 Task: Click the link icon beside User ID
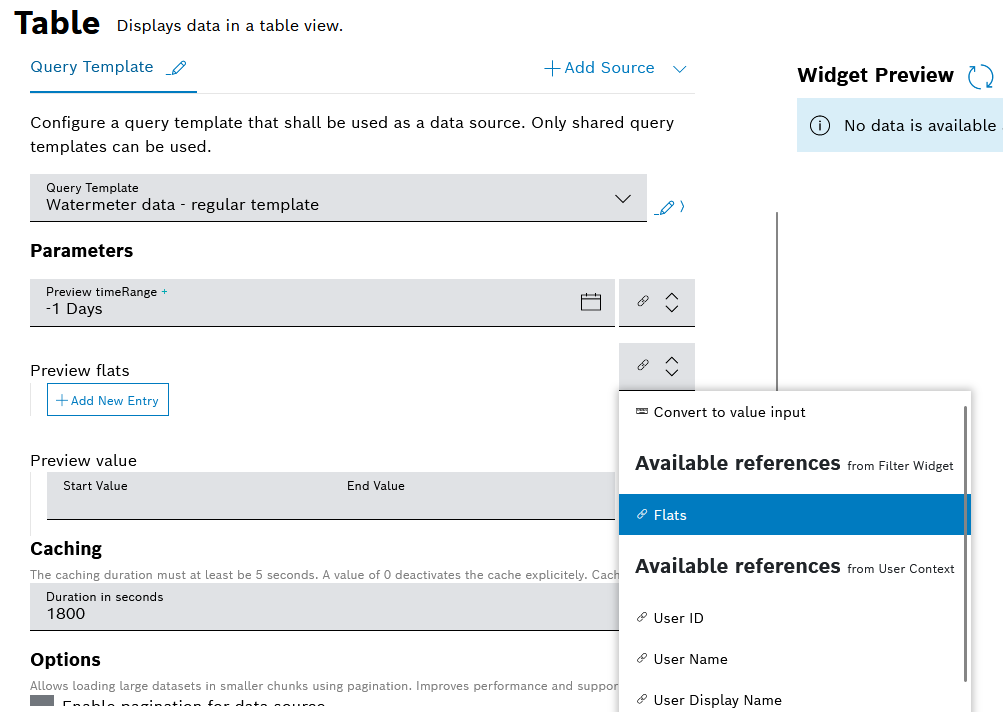[x=642, y=618]
